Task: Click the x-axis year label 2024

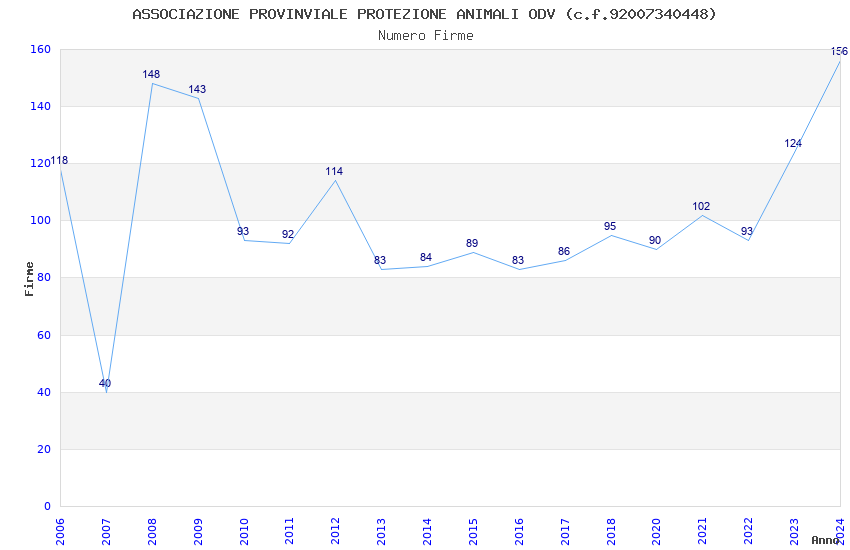Action: pyautogui.click(x=840, y=531)
